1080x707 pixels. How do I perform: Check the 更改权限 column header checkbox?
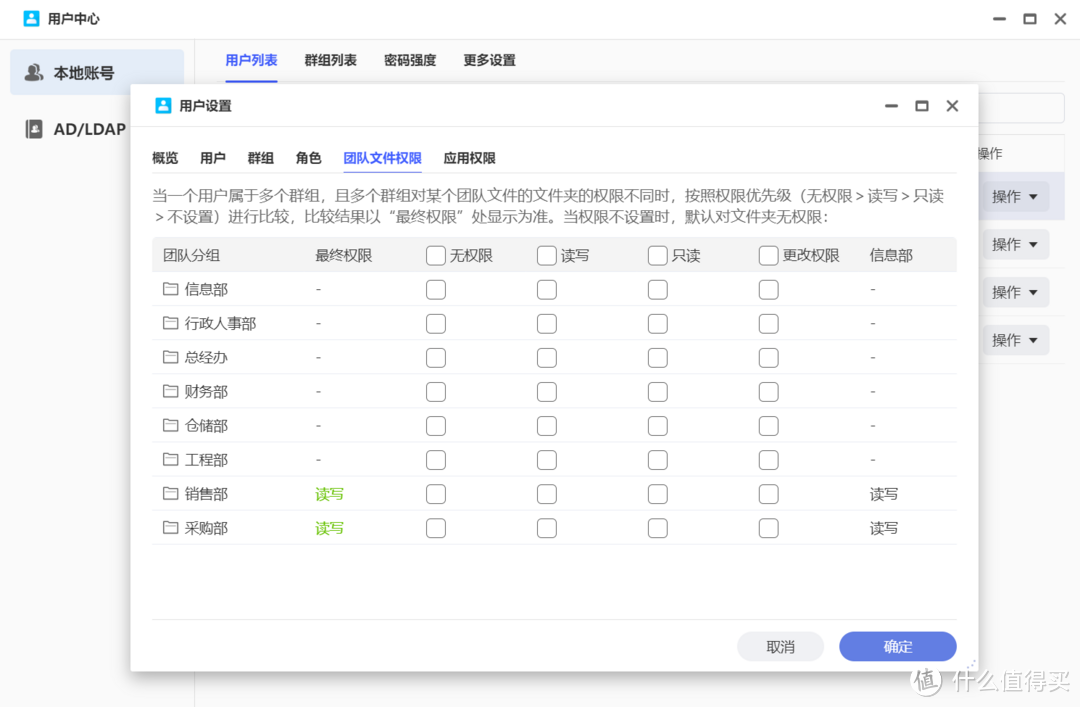pos(768,254)
